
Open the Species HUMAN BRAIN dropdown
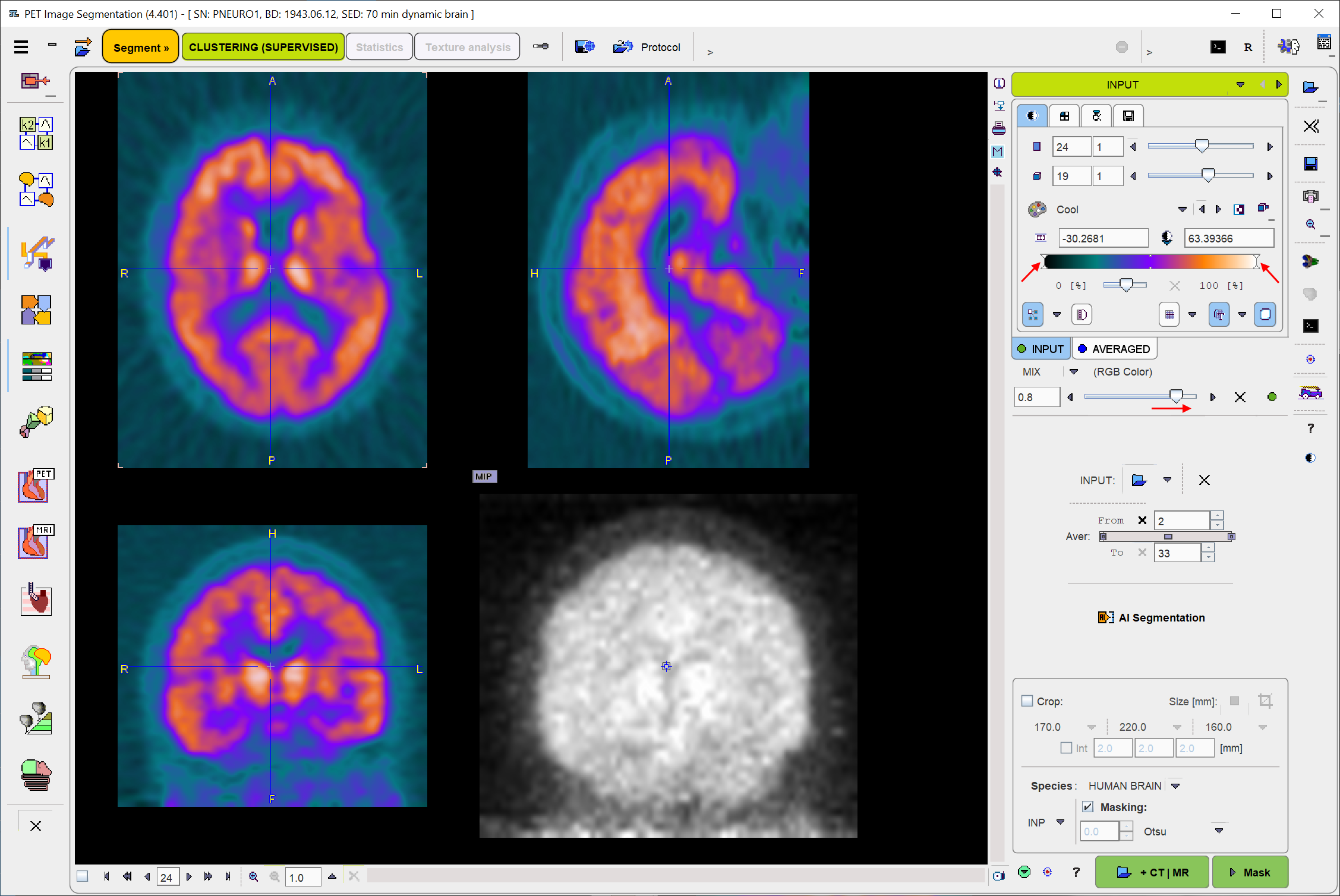[x=1175, y=785]
